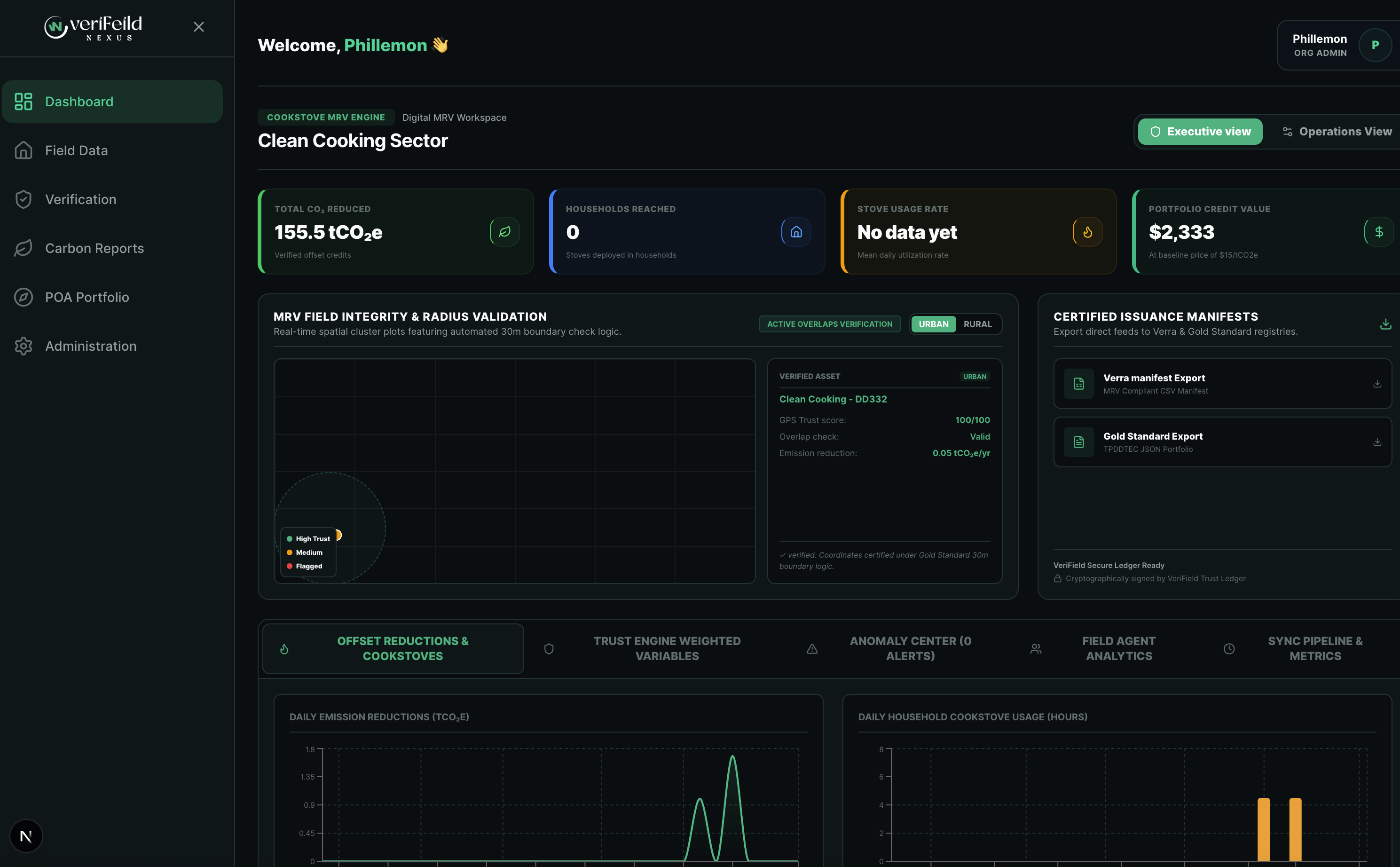Select the RURAL cluster toggle
Screen dimensions: 1400x867
pos(977,324)
